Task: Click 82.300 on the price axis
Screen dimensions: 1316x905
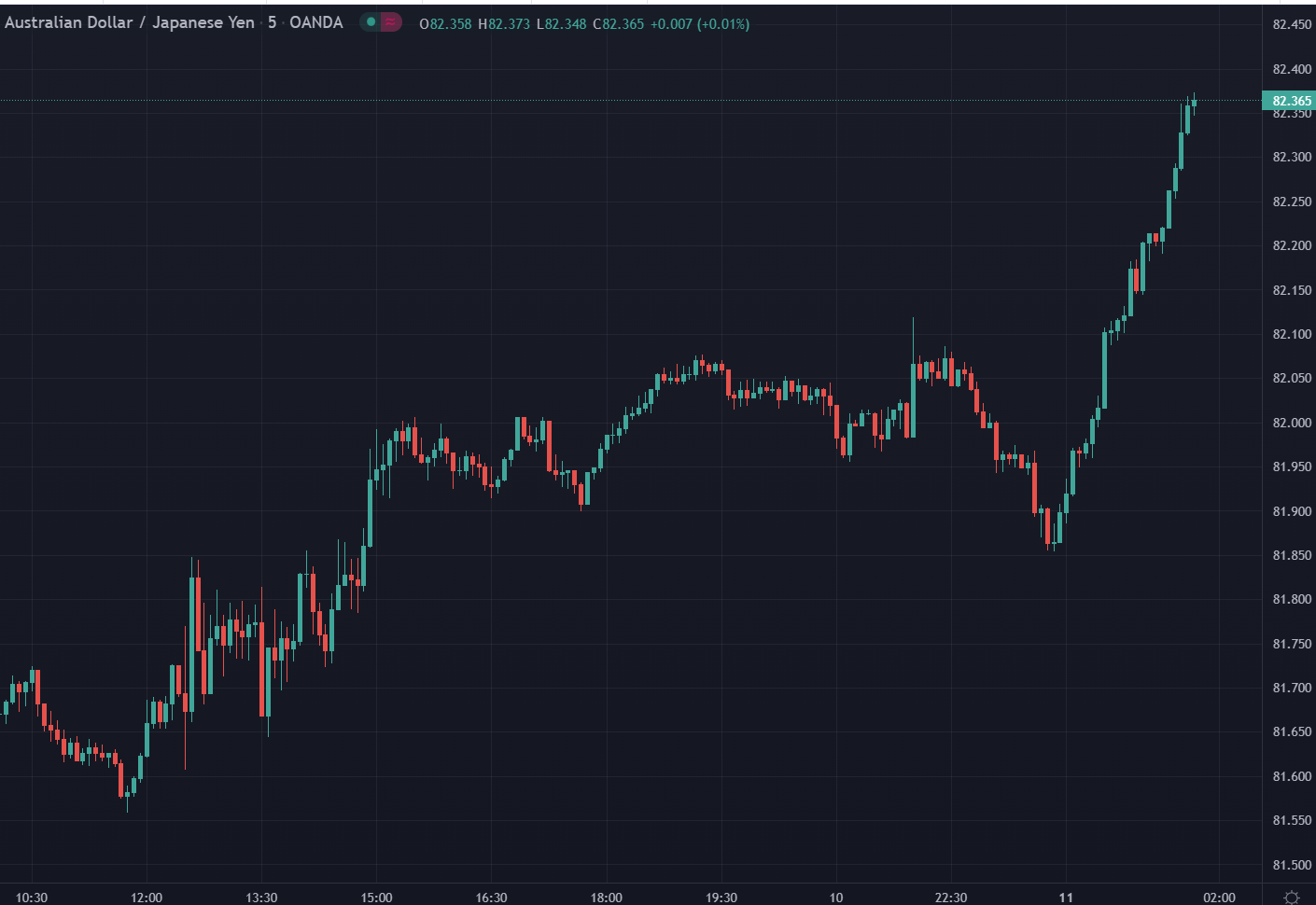Action: pos(1292,157)
